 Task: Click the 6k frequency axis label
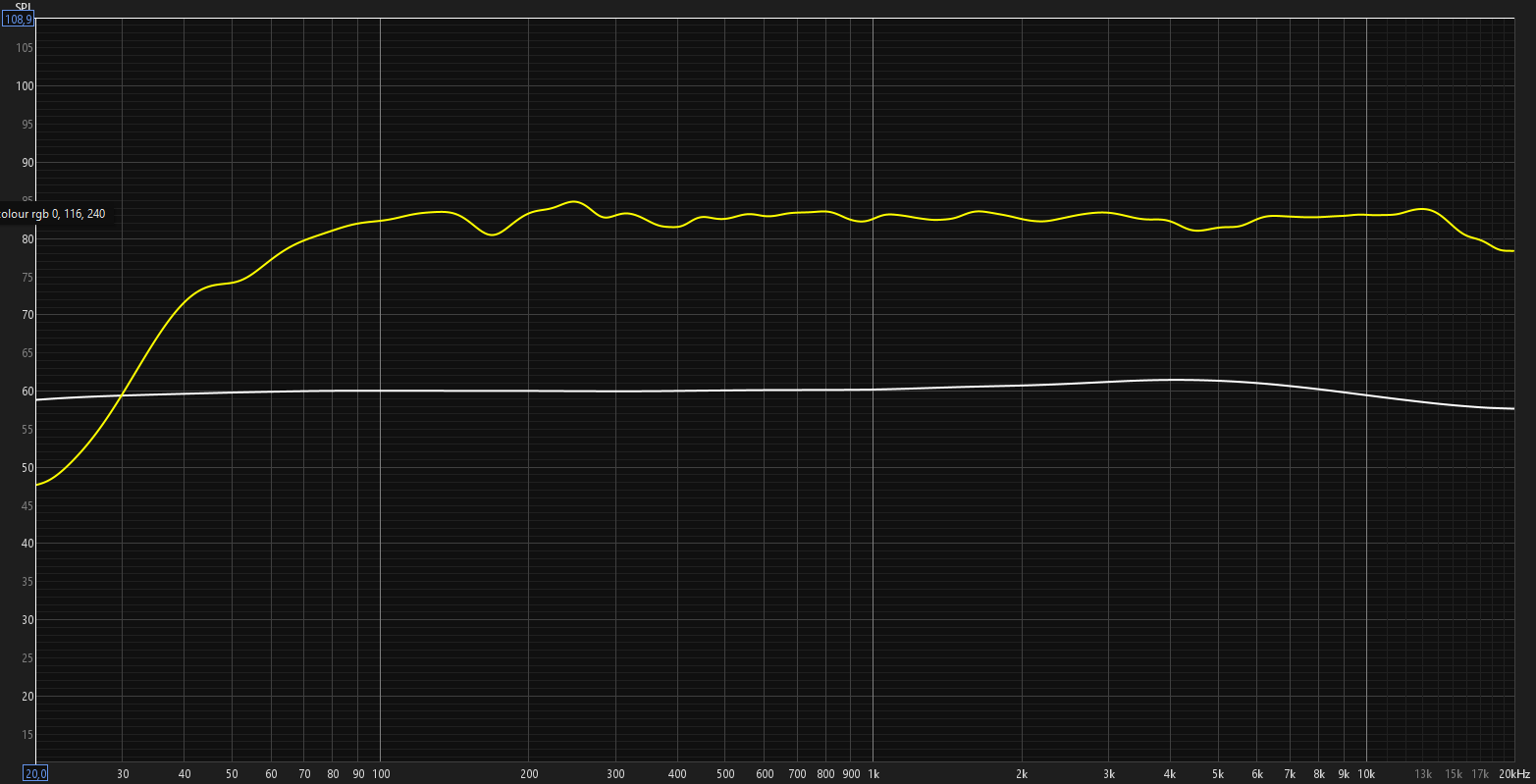pyautogui.click(x=1257, y=774)
